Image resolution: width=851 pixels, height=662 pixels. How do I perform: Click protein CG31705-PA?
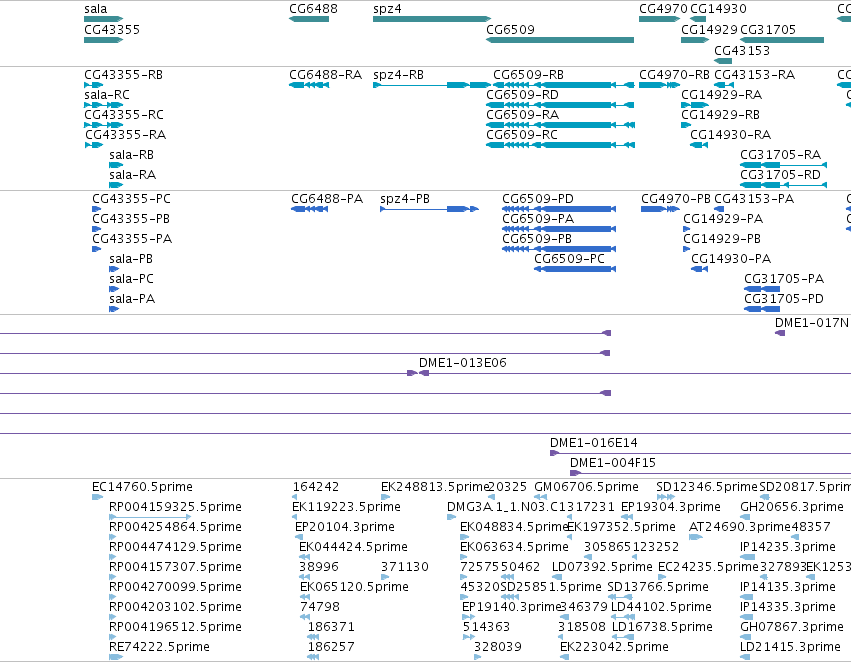[762, 289]
